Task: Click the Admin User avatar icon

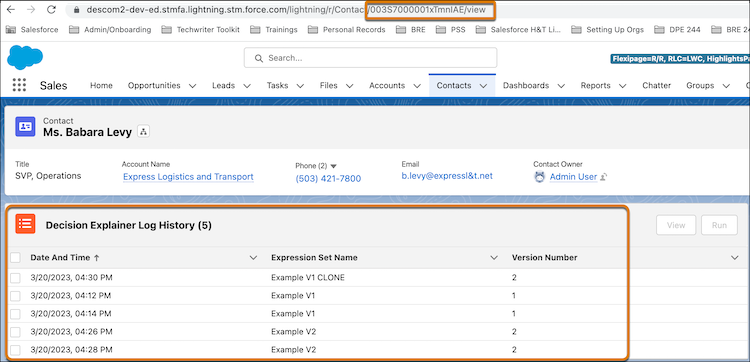Action: coord(540,177)
